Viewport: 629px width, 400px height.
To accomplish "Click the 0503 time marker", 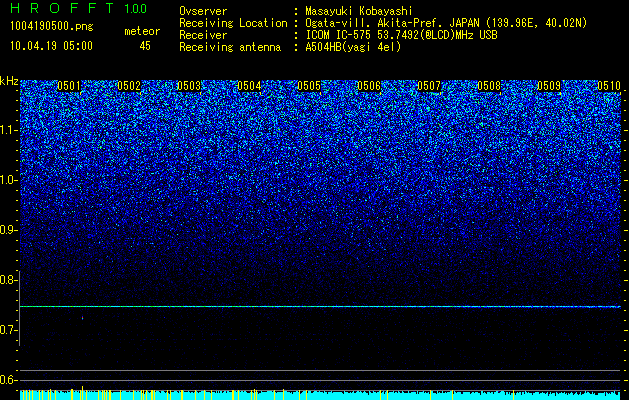I will tap(189, 86).
